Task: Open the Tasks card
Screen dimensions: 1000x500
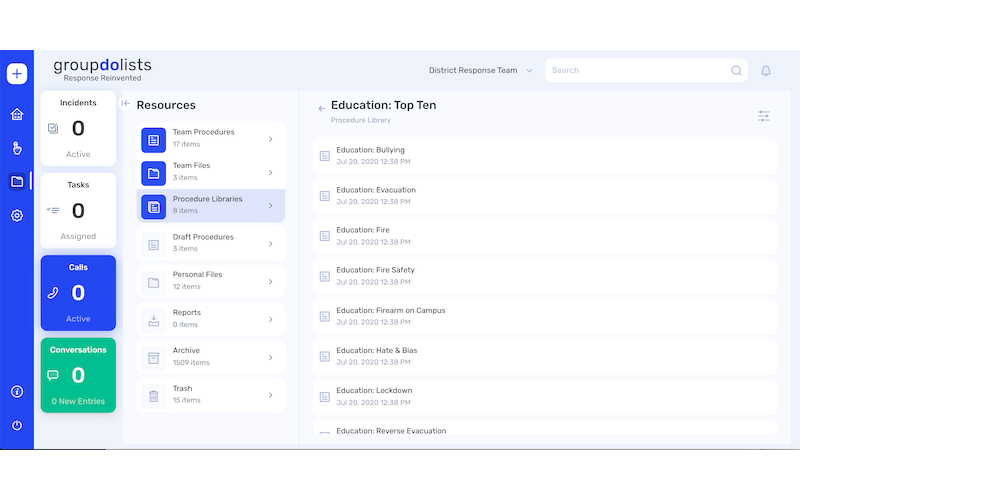Action: pyautogui.click(x=78, y=210)
